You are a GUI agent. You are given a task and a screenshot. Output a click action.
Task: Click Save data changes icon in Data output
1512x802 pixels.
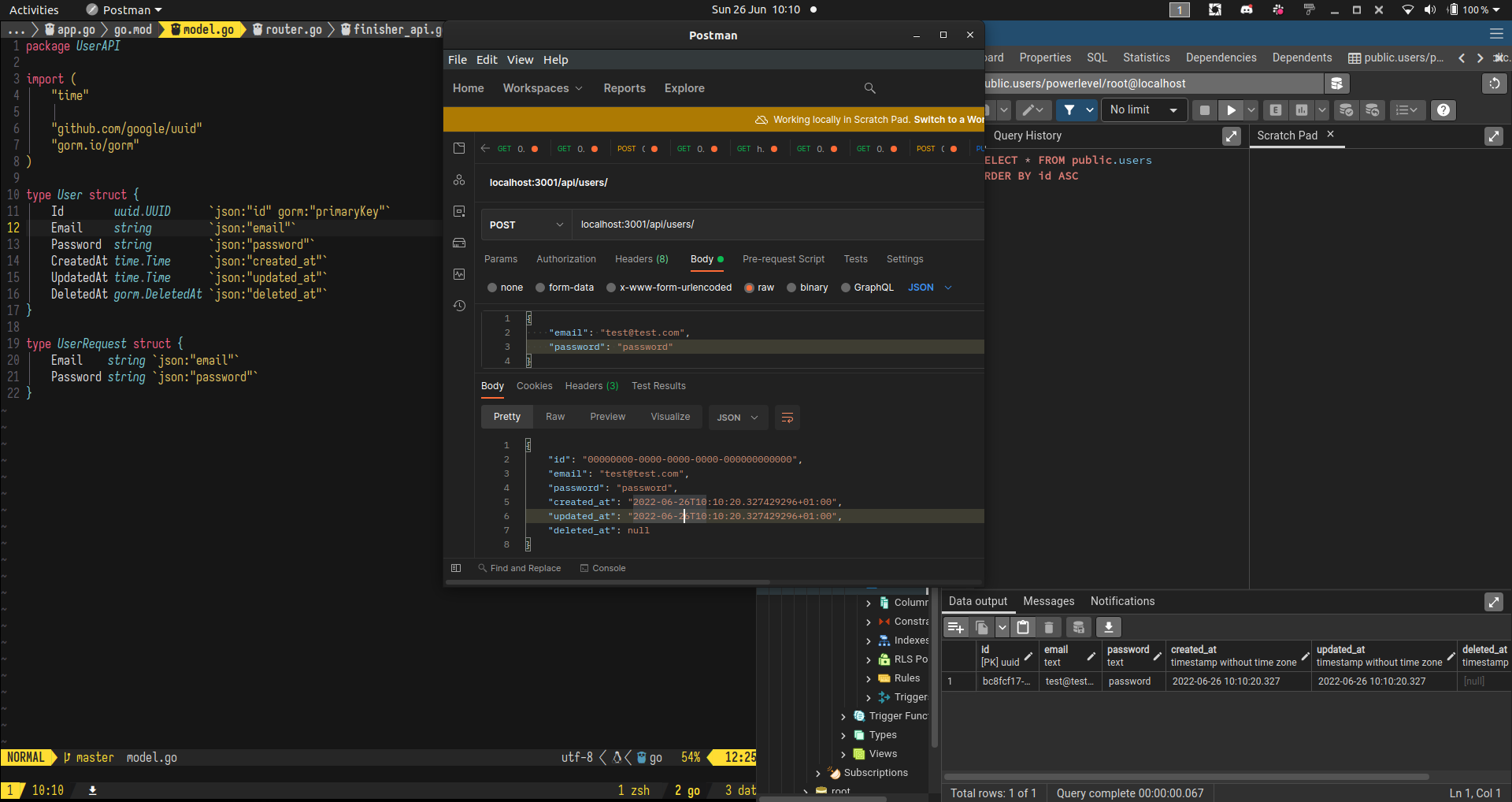(1079, 627)
